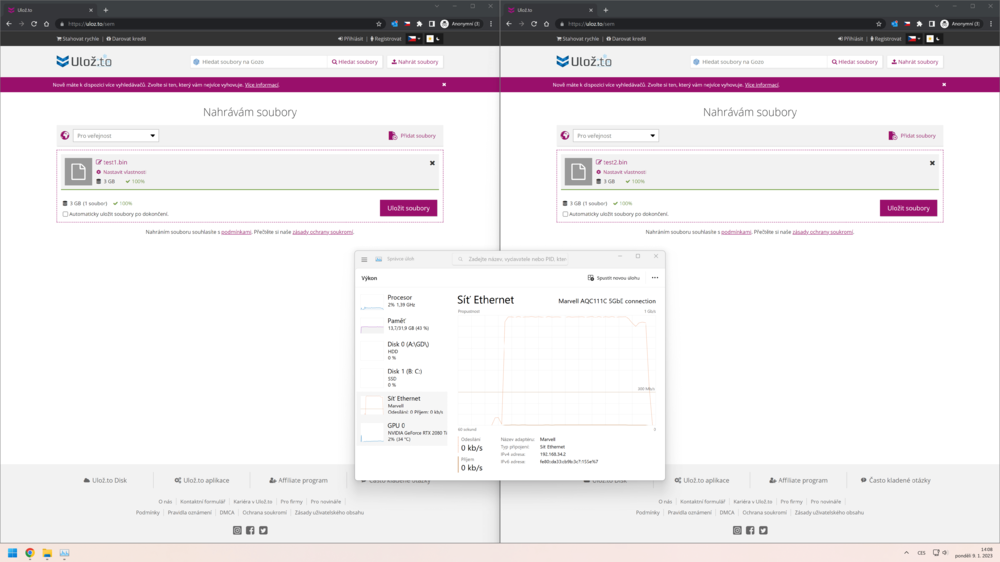Select Procesor in Task Manager performance list

[x=402, y=300]
